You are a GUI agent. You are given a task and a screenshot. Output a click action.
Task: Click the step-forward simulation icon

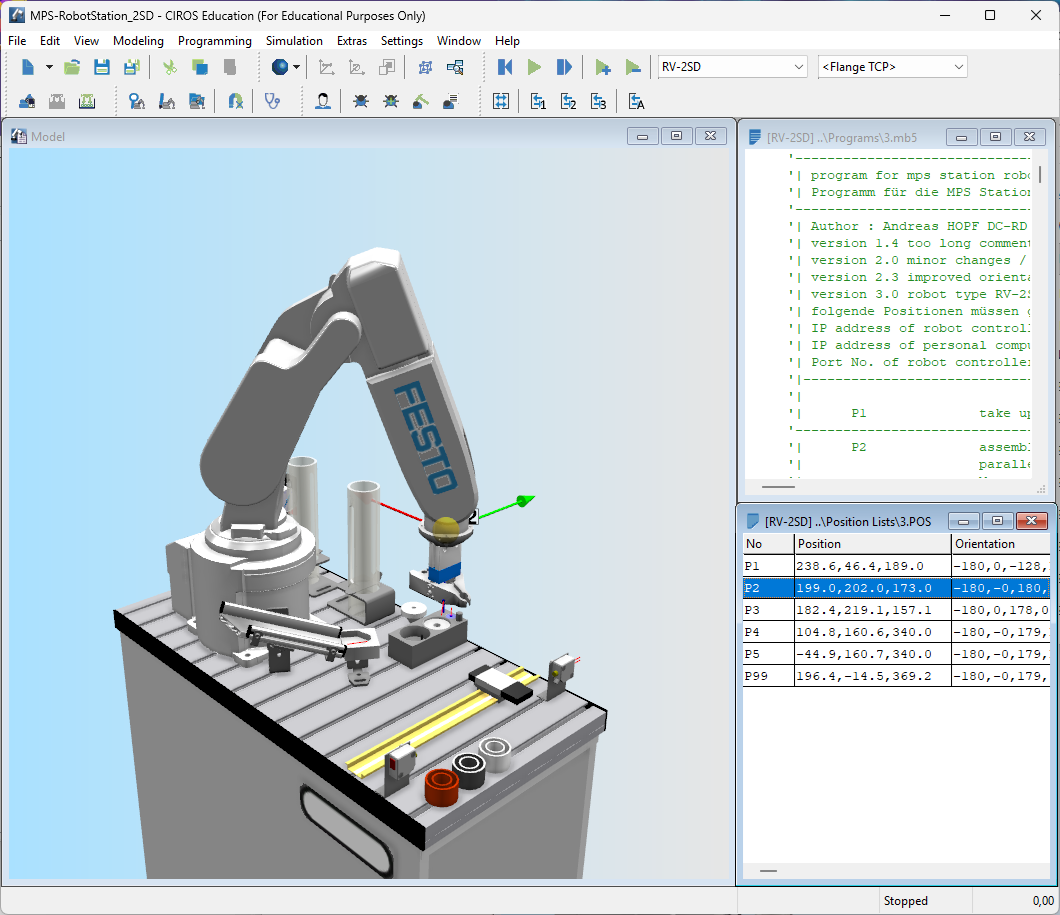[x=564, y=67]
